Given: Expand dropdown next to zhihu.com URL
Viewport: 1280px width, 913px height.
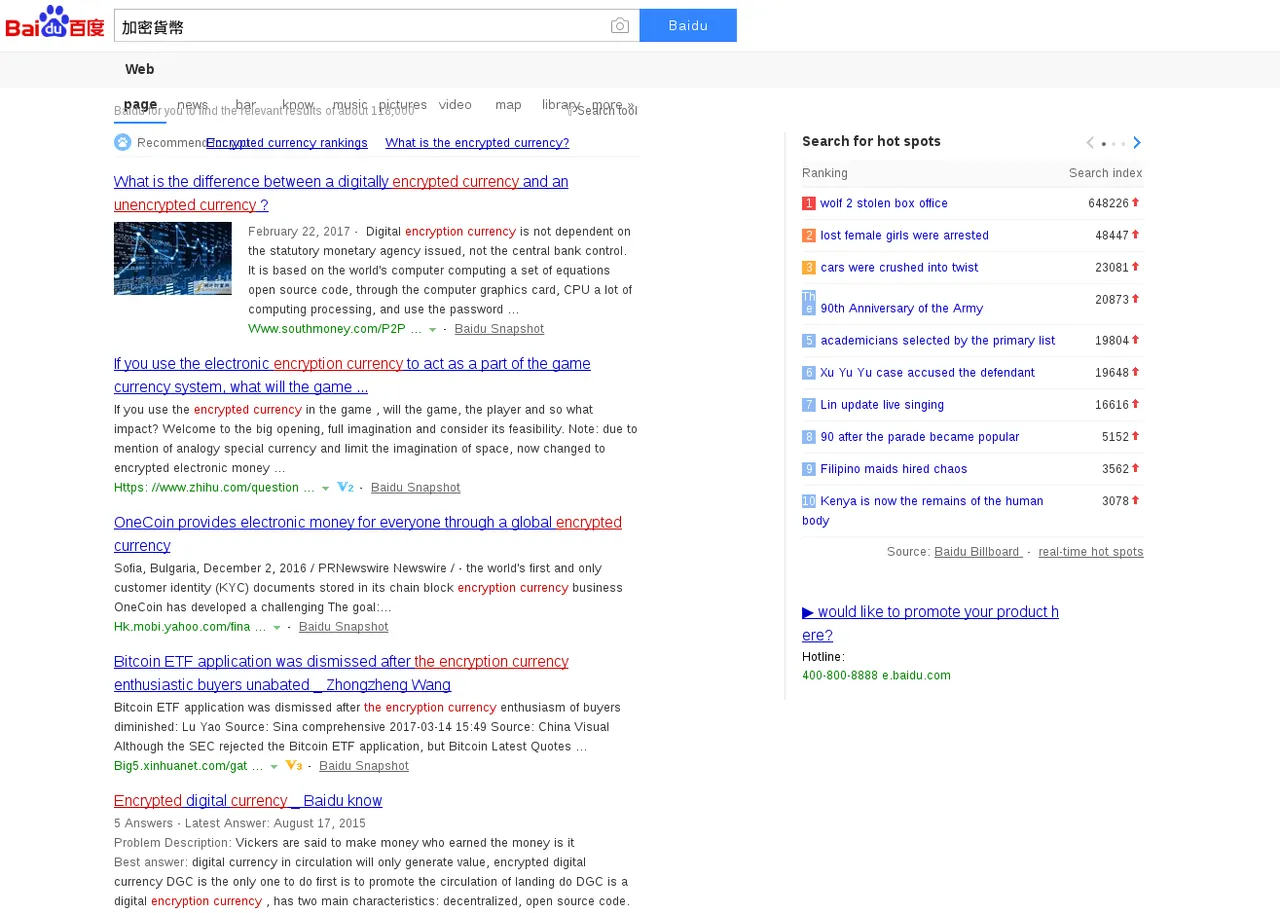Looking at the screenshot, I should [x=325, y=489].
